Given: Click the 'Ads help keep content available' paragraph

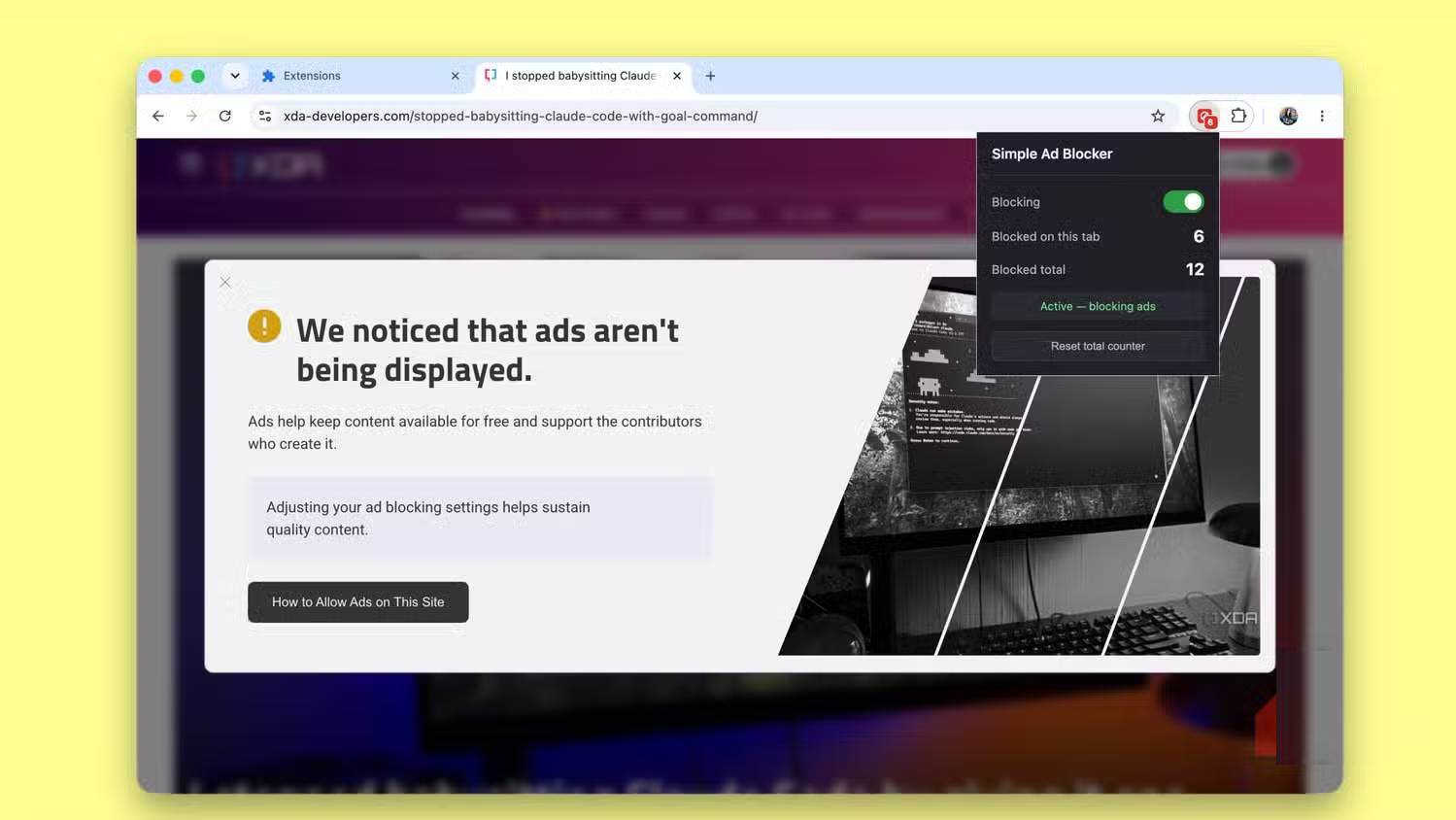Looking at the screenshot, I should point(475,432).
